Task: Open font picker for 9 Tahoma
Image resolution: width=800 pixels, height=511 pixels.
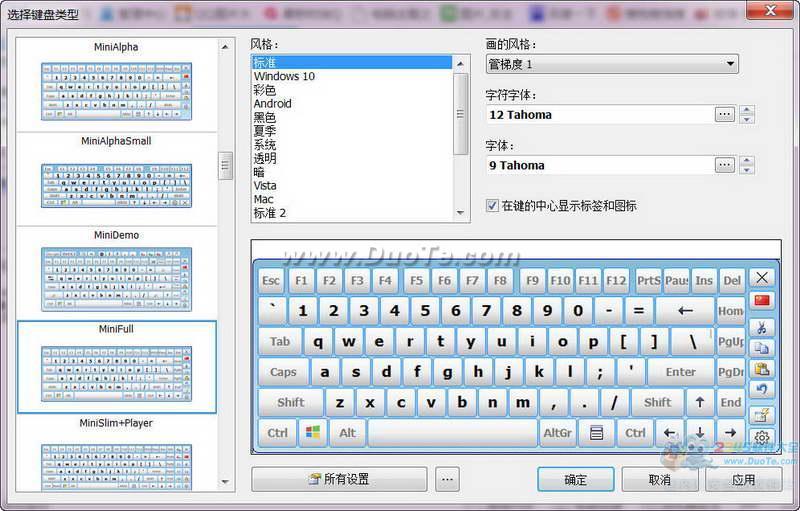Action: (724, 165)
